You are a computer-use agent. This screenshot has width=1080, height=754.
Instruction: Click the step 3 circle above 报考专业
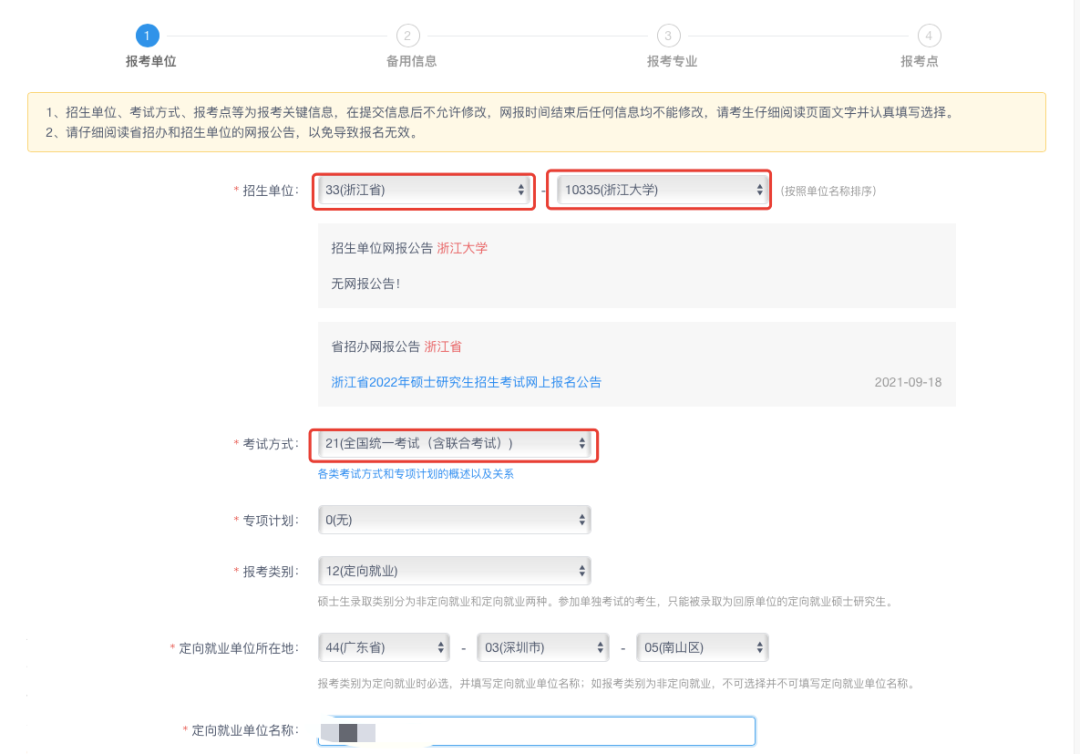[x=668, y=34]
